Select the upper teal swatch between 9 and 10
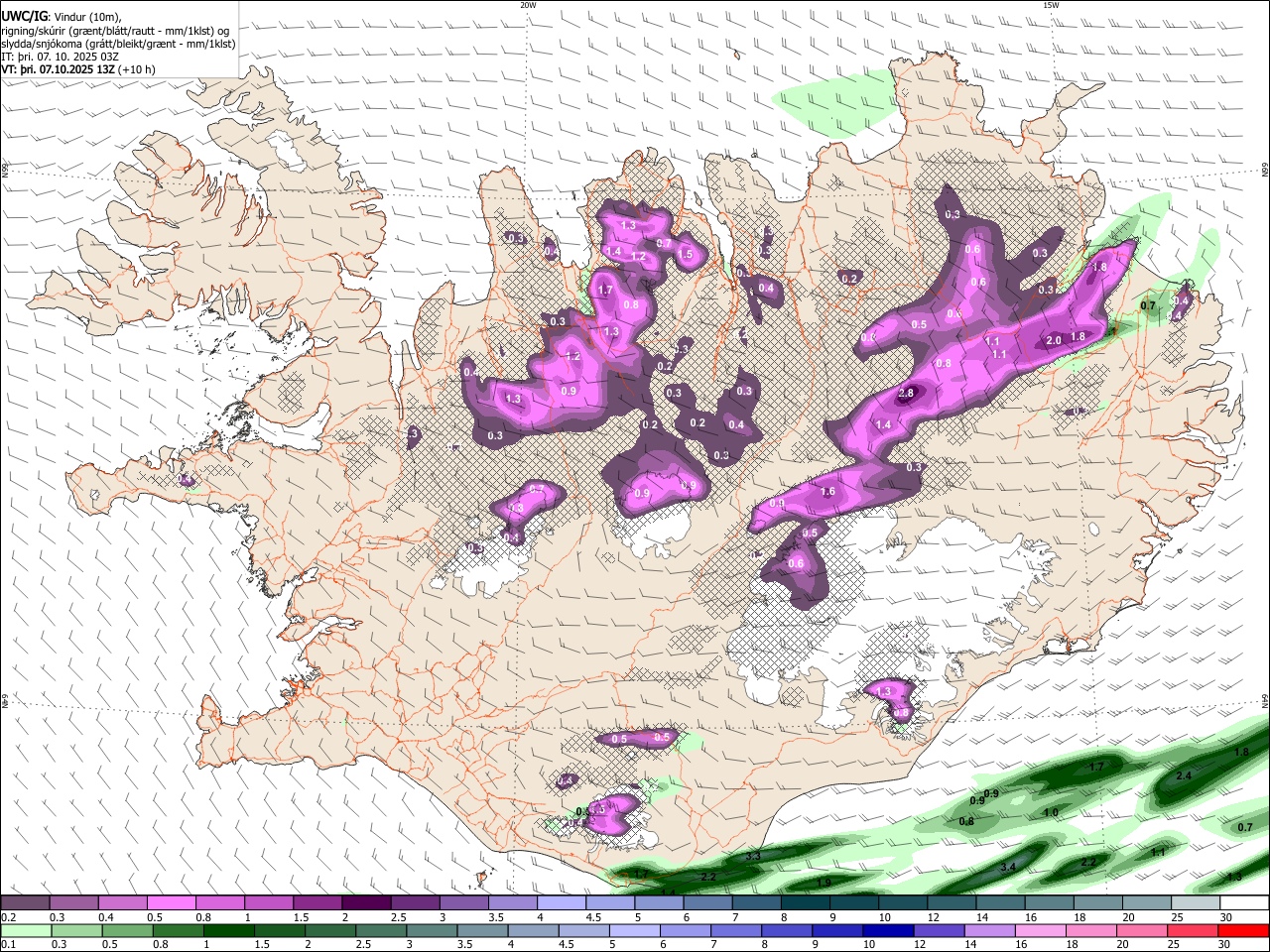 click(852, 902)
